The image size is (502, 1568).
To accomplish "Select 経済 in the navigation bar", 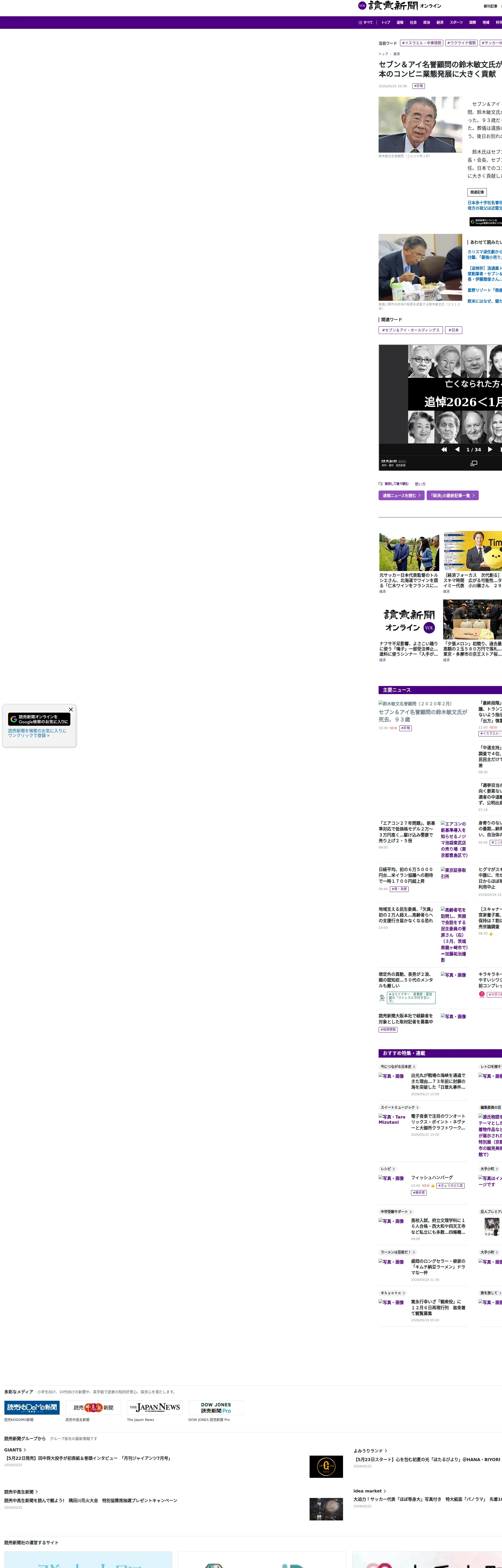I will click(440, 22).
